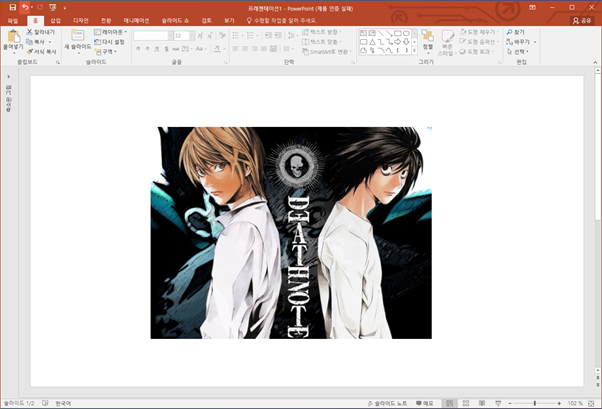Switch to the 검토 (Review) tab

coord(207,20)
